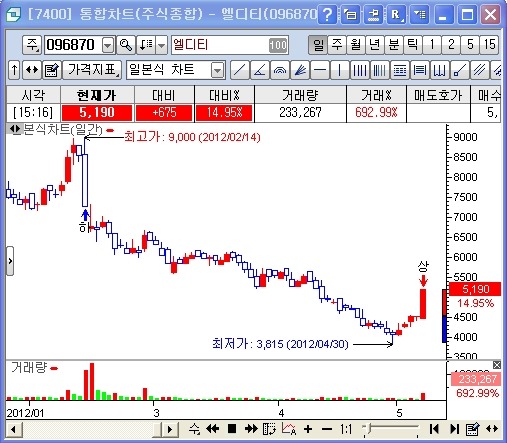The image size is (507, 443).
Task: Select the horizontal line drawing tool
Action: (320, 70)
